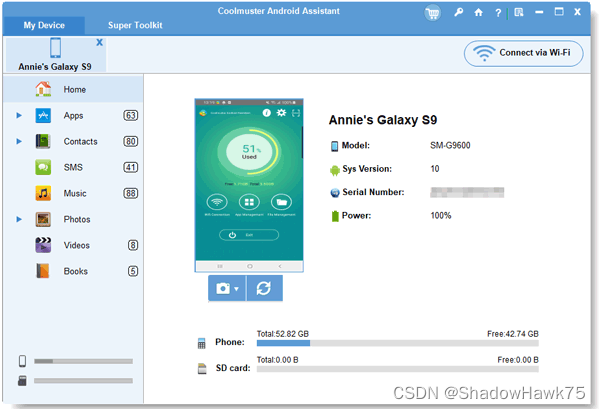Click the Phone storage usage bar
The image size is (600, 409).
tap(398, 343)
